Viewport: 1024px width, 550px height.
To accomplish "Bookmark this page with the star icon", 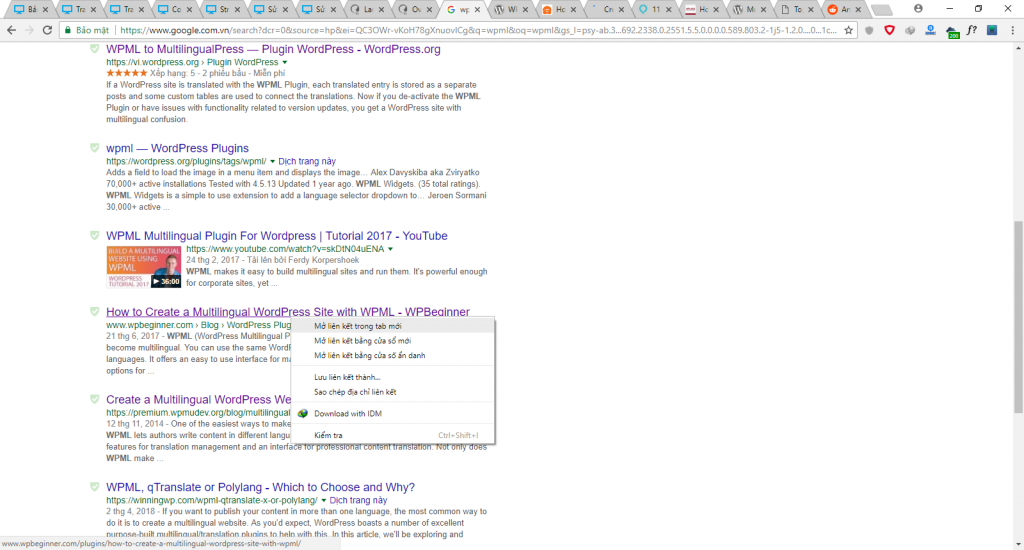I will [x=848, y=30].
